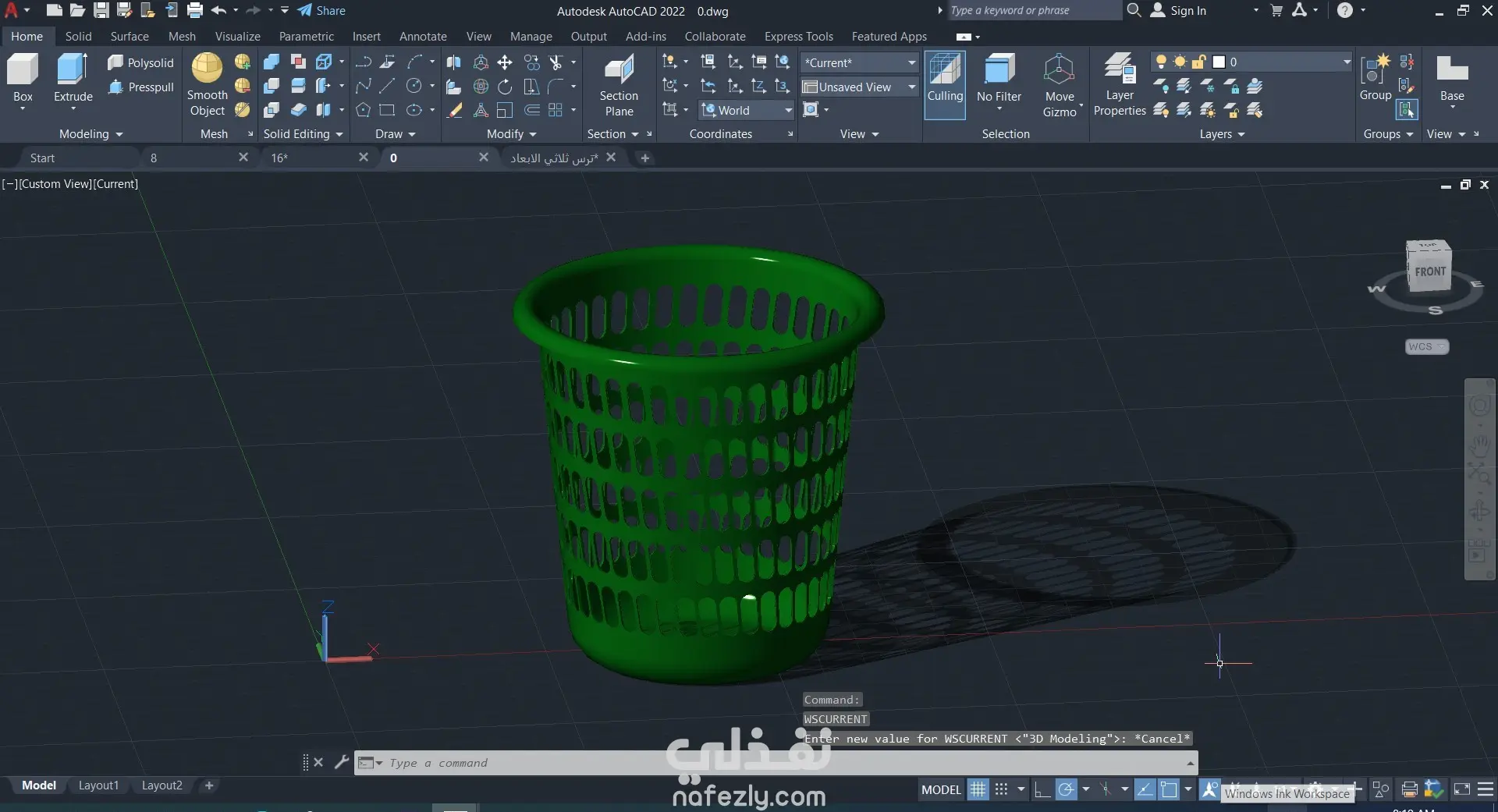Select the Box solid tool

pyautogui.click(x=23, y=78)
